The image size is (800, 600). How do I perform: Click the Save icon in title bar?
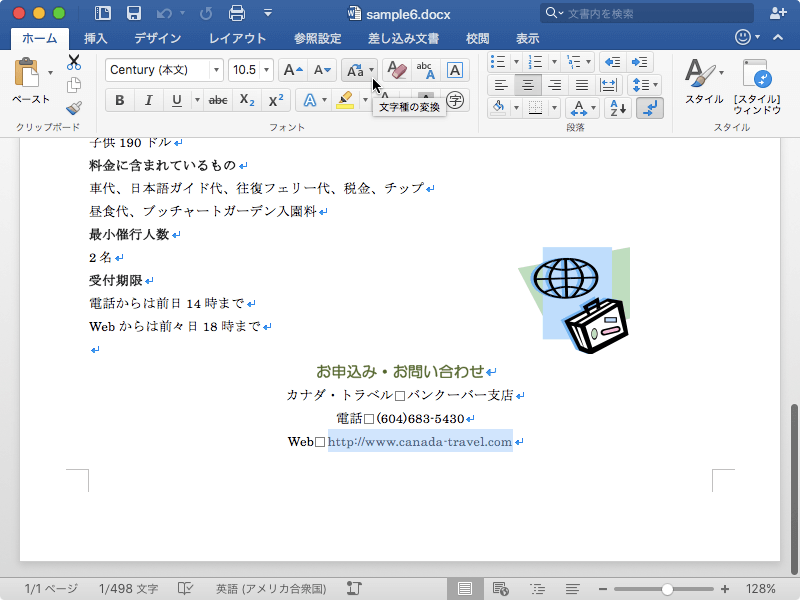click(133, 13)
